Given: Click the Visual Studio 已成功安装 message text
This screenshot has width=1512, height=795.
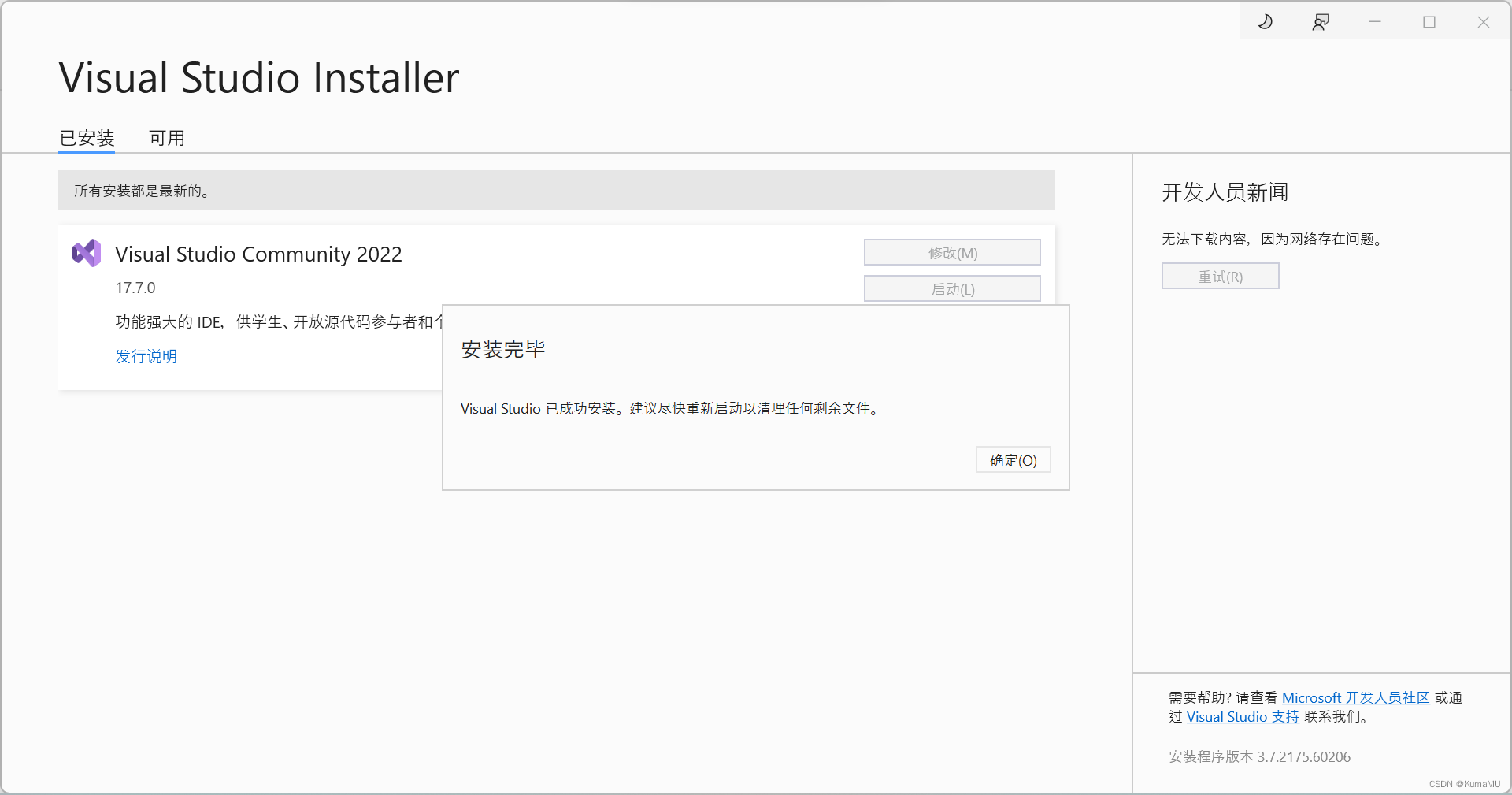Looking at the screenshot, I should point(670,408).
